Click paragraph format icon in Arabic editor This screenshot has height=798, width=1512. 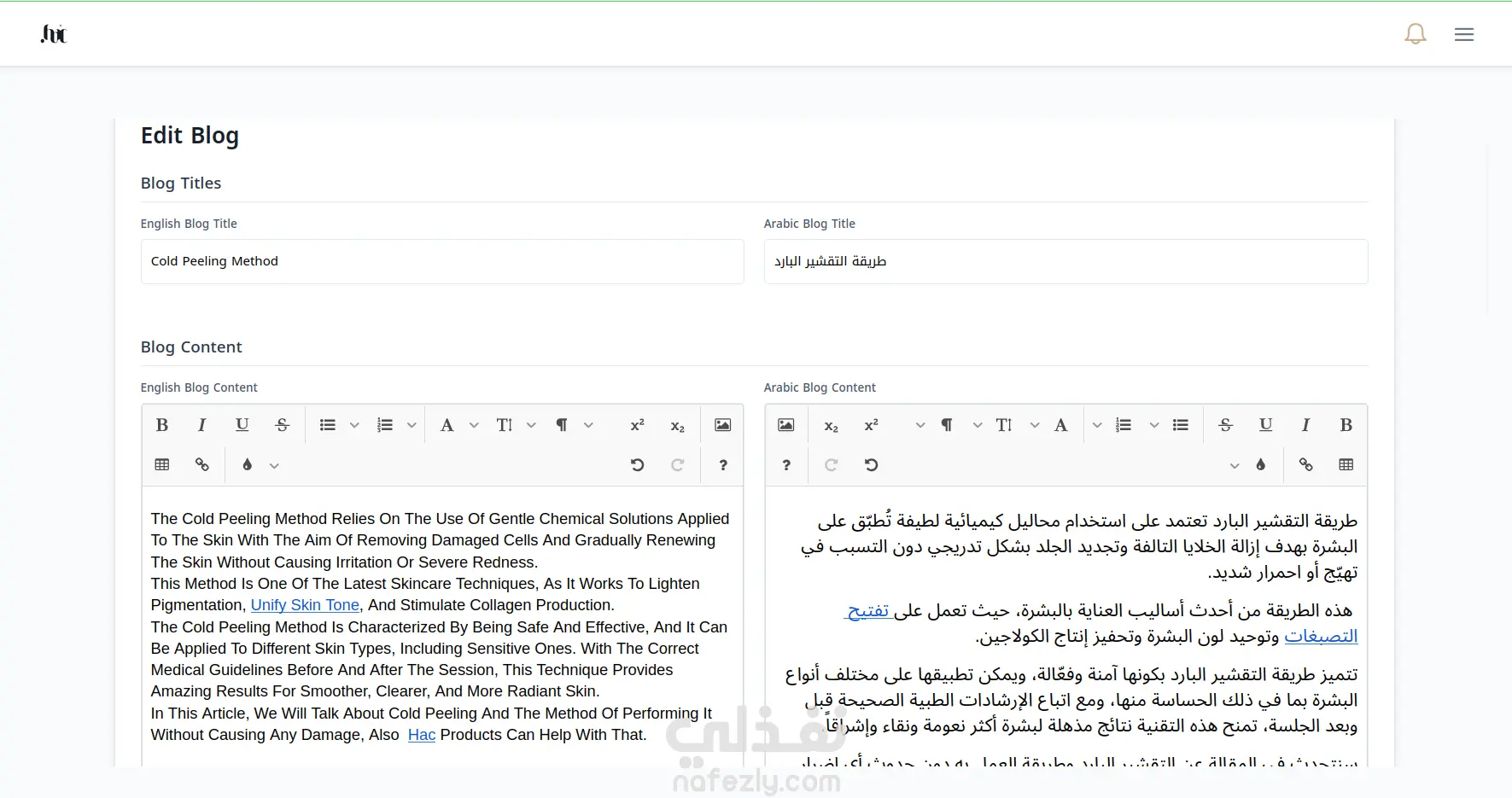[947, 425]
